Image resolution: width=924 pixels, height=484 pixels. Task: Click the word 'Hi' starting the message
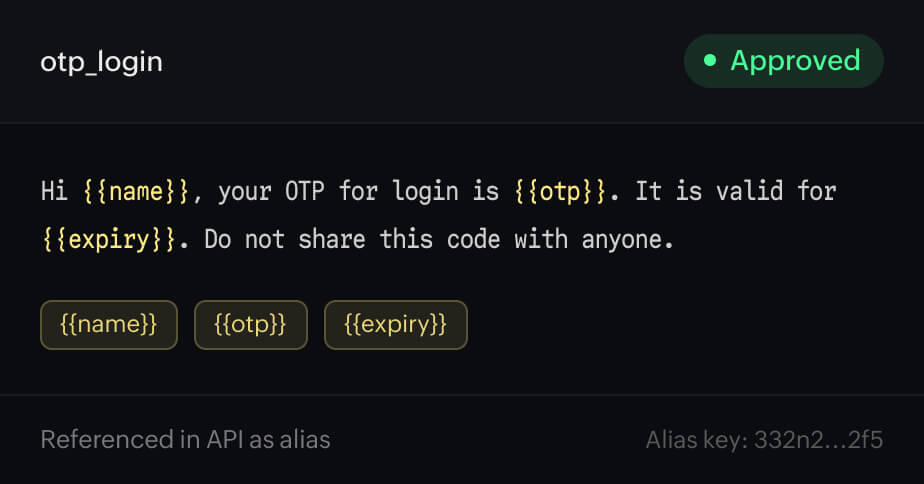click(54, 192)
